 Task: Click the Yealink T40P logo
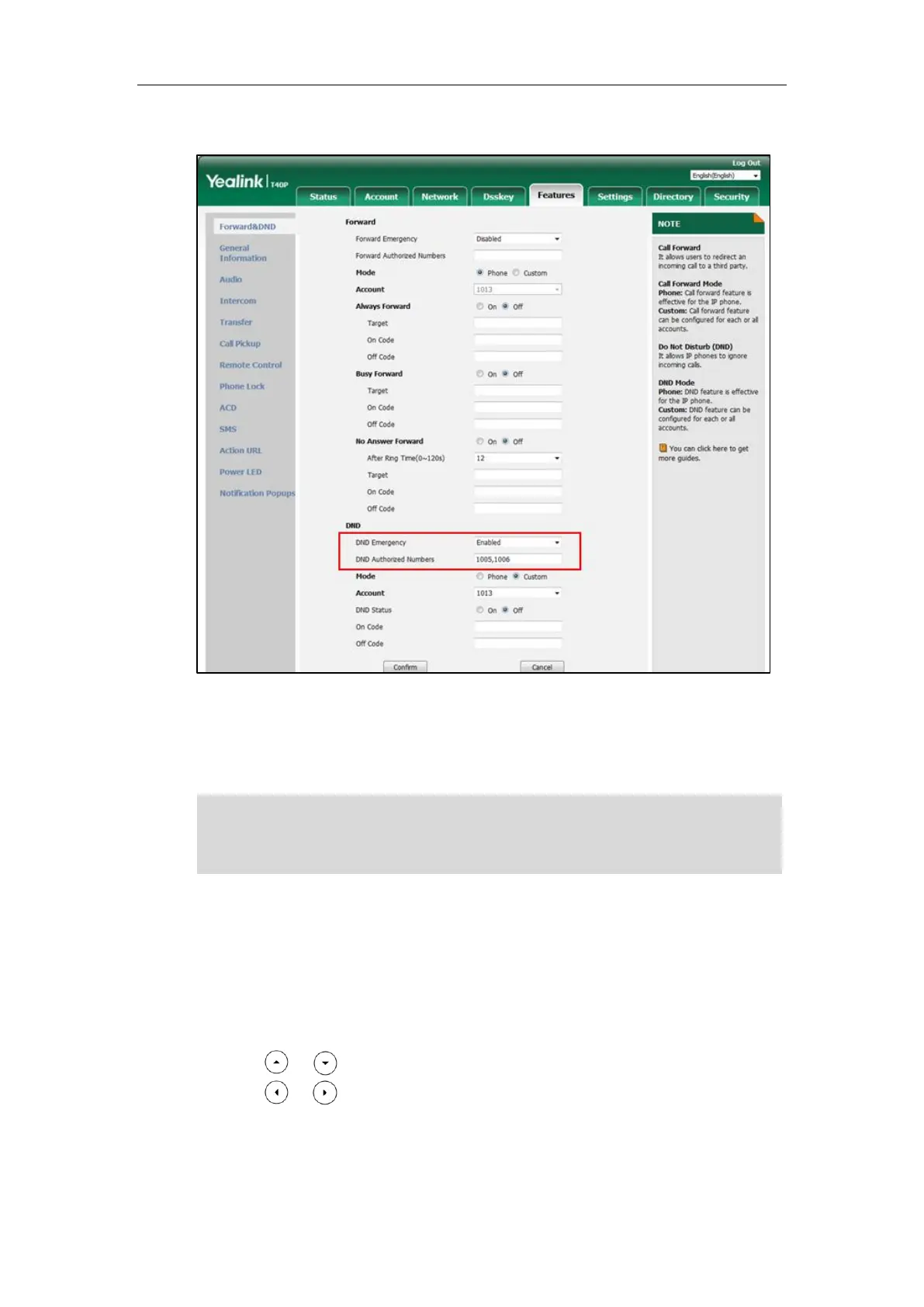pos(247,182)
